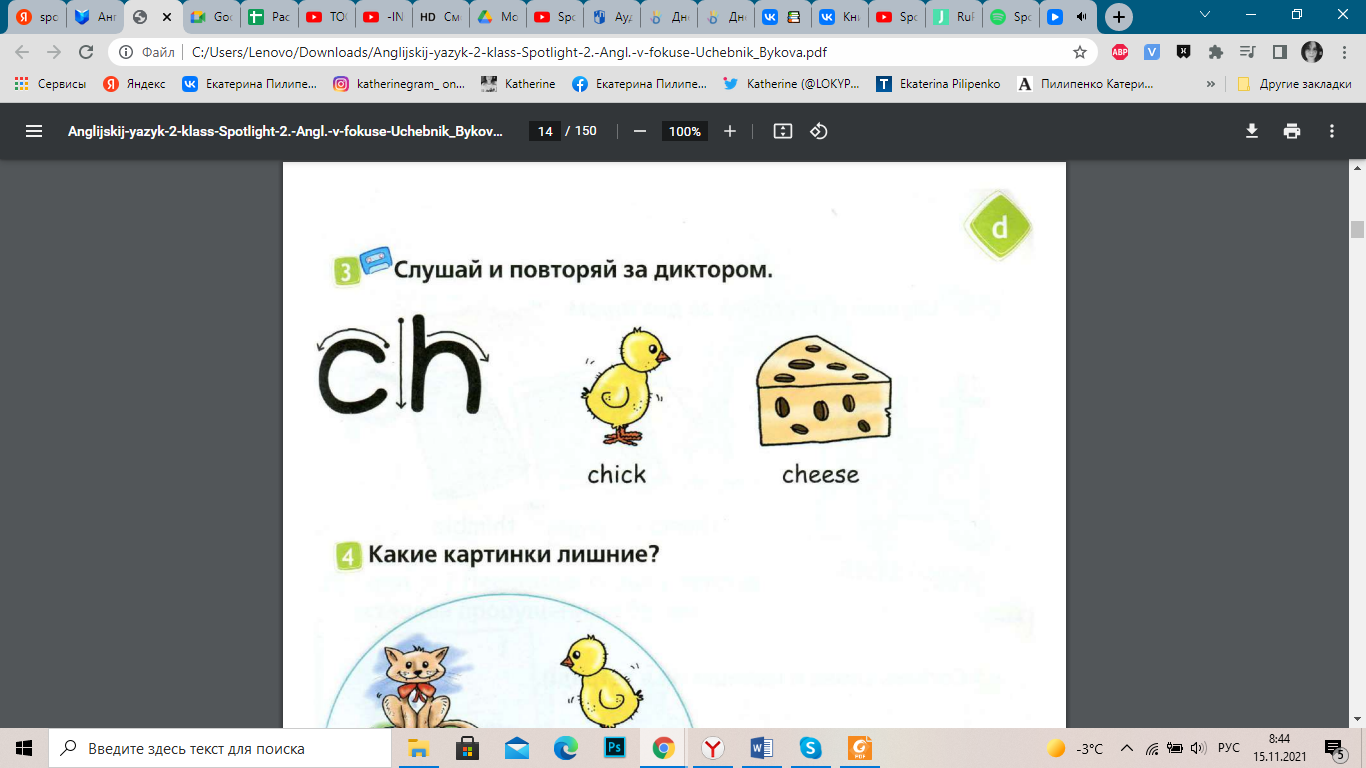Switch to the Рас tab

point(270,17)
